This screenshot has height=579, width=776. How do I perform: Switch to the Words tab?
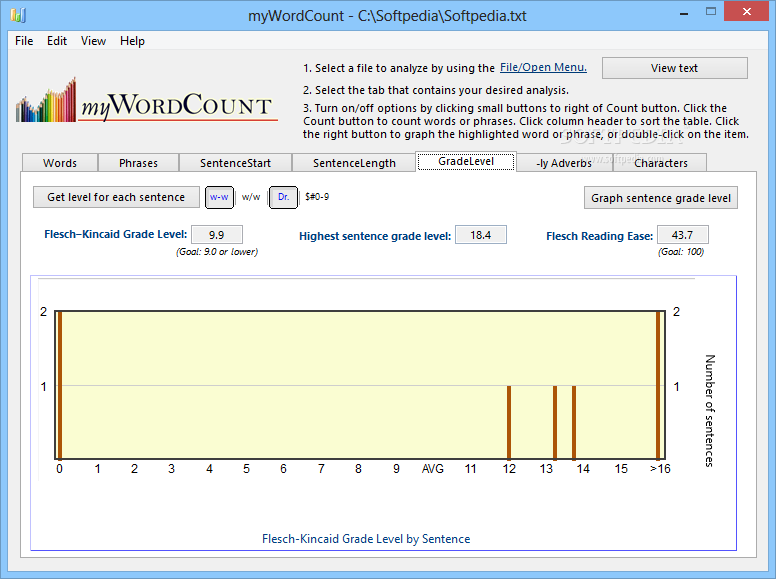[x=60, y=163]
